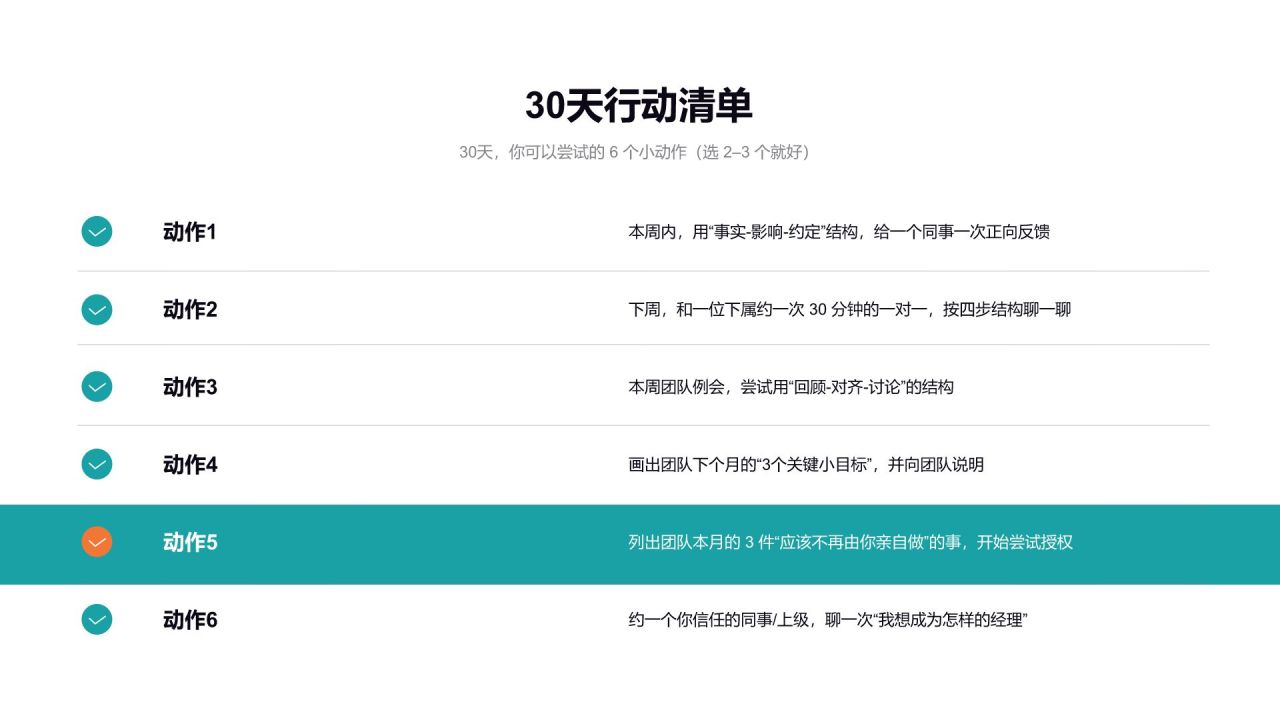The width and height of the screenshot is (1280, 720).
Task: Click the 回顾-对齐-讨论 meeting description
Action: pos(791,387)
